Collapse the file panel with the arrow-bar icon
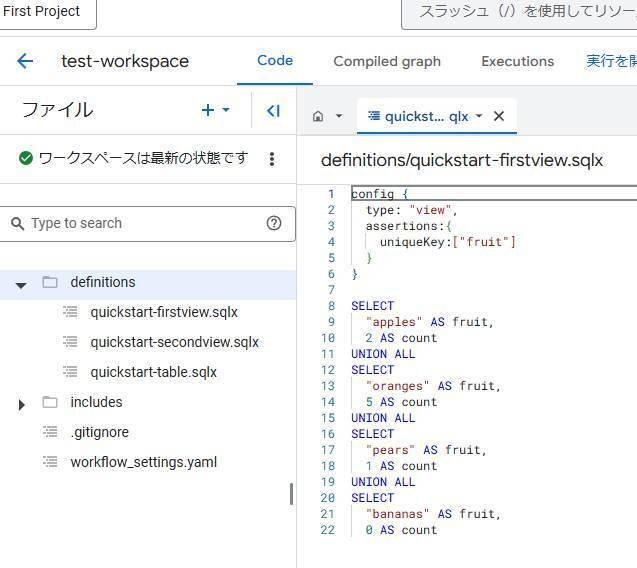Viewport: 637px width, 568px height. pyautogui.click(x=273, y=111)
